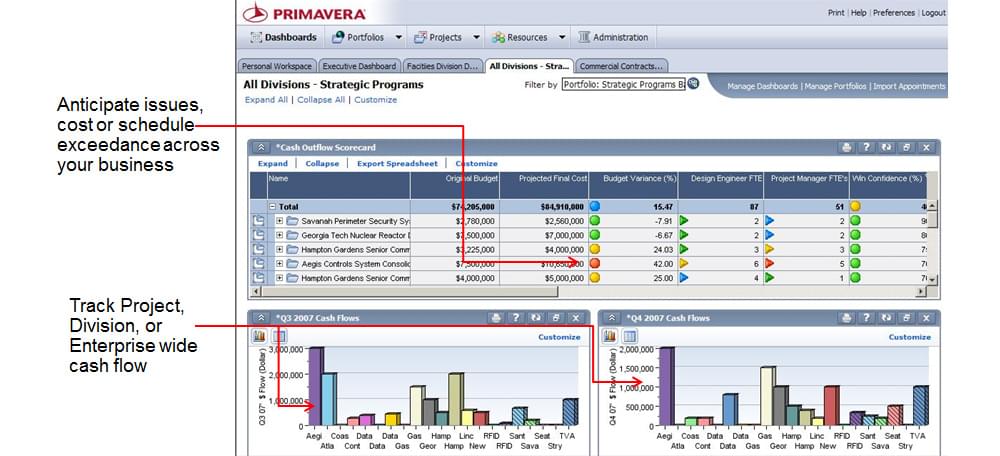Click the portfolio filter selector icon

coord(693,84)
